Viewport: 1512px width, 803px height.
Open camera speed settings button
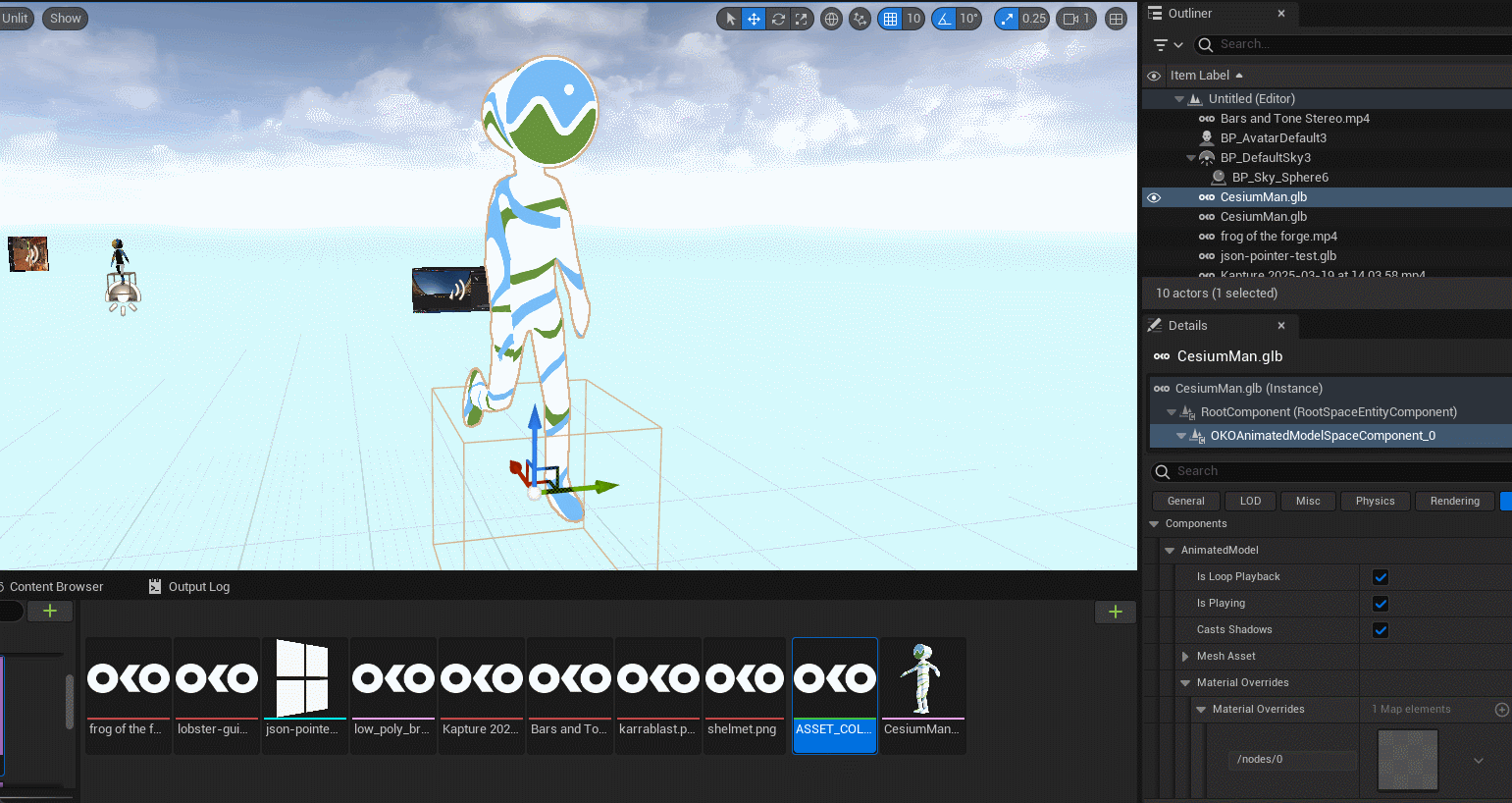[x=1076, y=19]
